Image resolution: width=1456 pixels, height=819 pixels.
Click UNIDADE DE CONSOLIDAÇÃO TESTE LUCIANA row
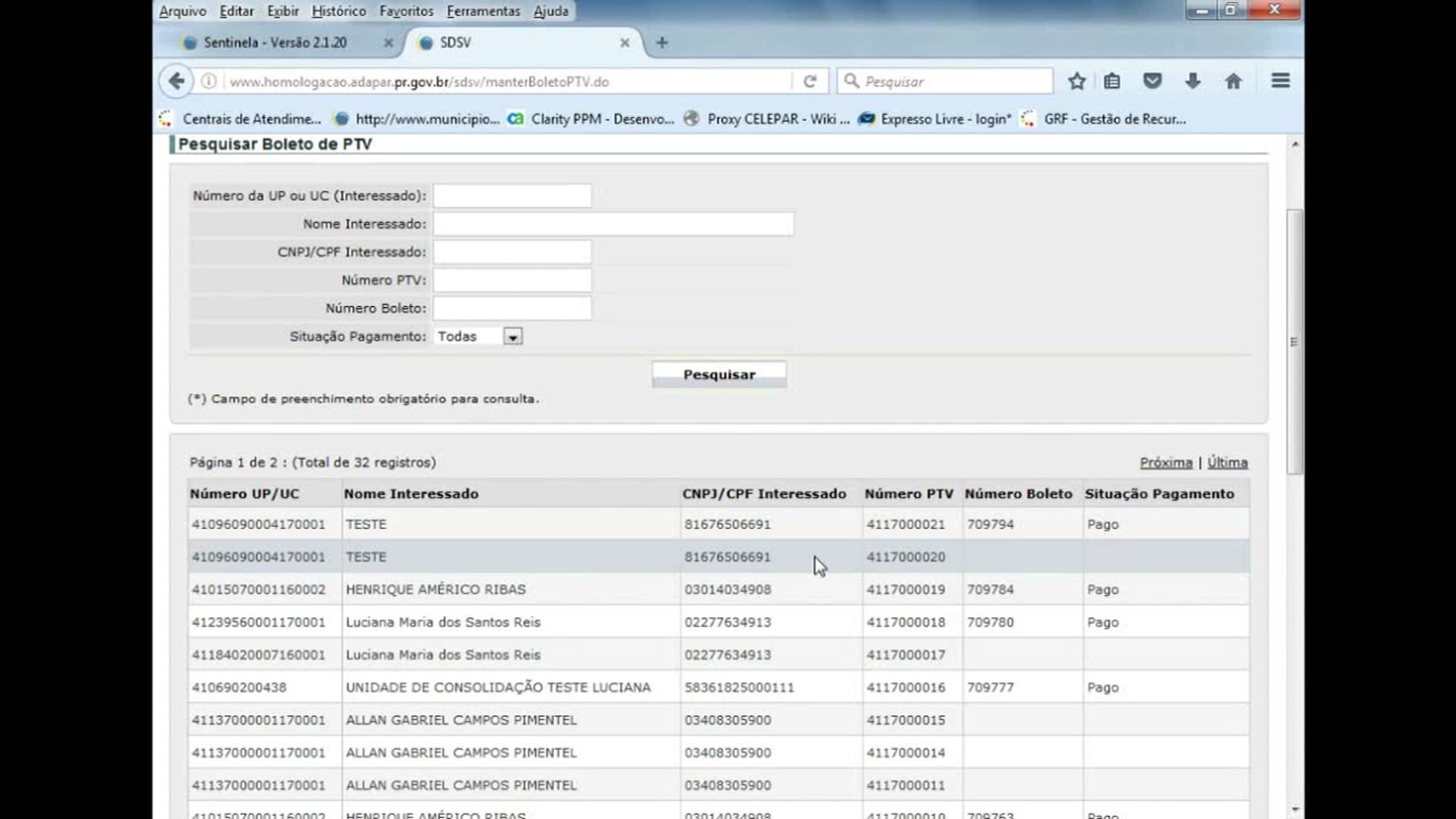pyautogui.click(x=719, y=687)
